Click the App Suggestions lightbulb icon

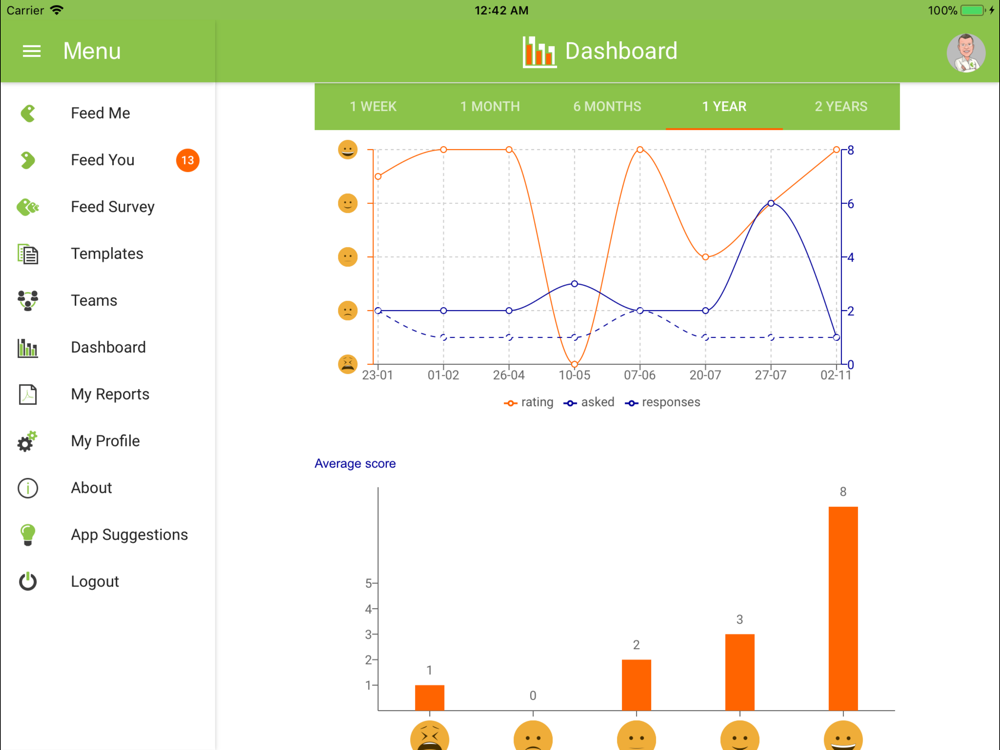27,534
